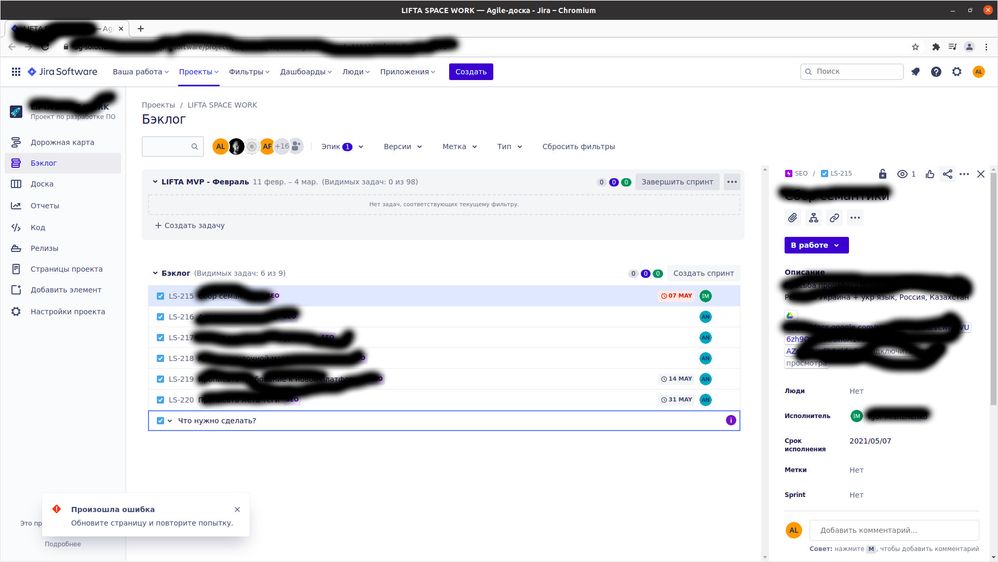The image size is (998, 562).
Task: Open Релизы in sidebar
Action: (62, 248)
